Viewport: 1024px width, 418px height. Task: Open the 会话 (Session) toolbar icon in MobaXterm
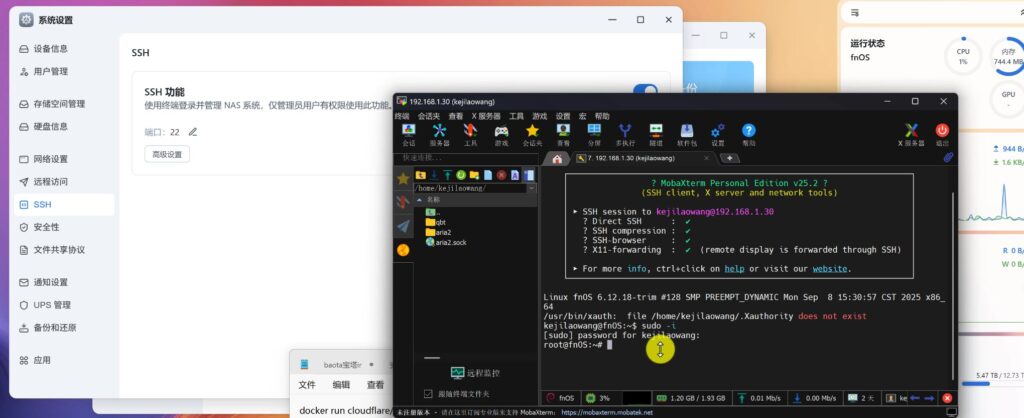point(408,135)
